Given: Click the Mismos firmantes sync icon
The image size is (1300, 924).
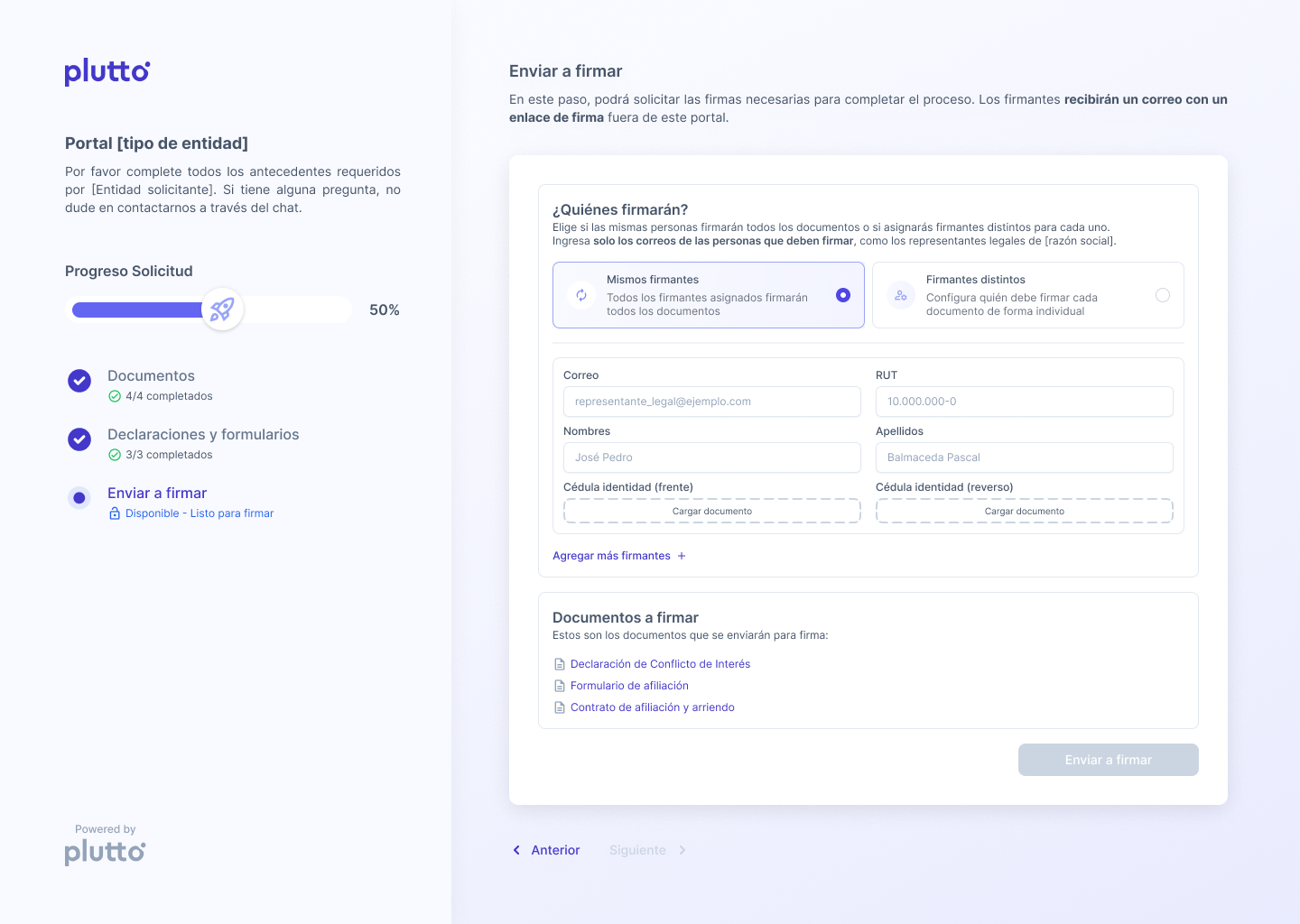Looking at the screenshot, I should (x=581, y=295).
